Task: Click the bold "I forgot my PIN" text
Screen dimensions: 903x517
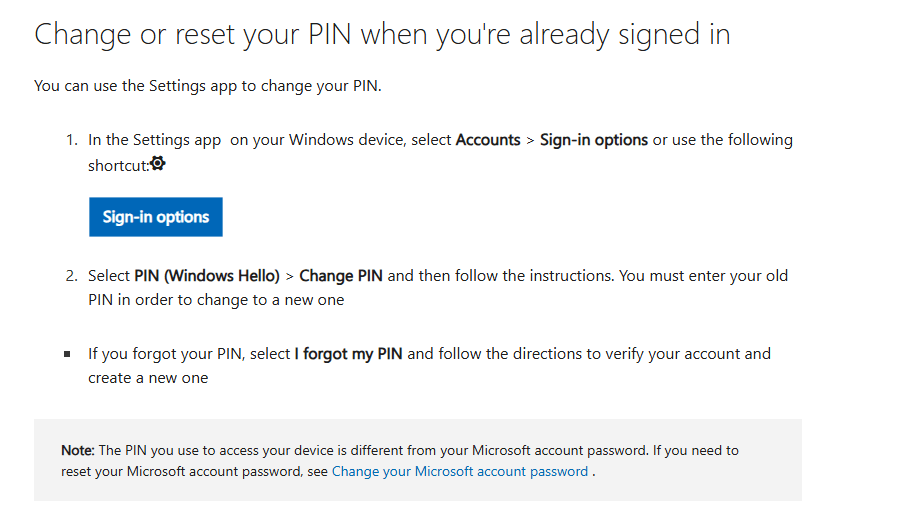Action: 349,354
